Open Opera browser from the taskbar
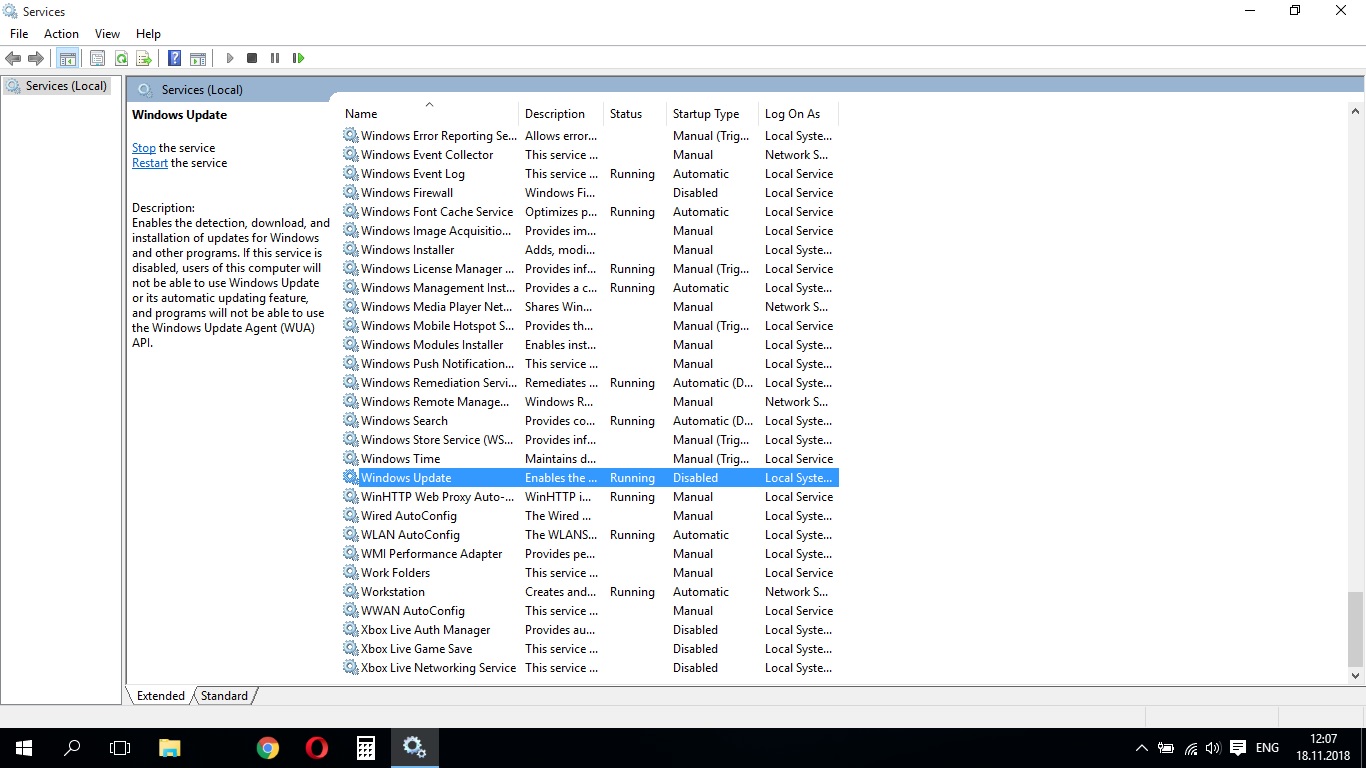Viewport: 1366px width, 768px height. pos(316,748)
